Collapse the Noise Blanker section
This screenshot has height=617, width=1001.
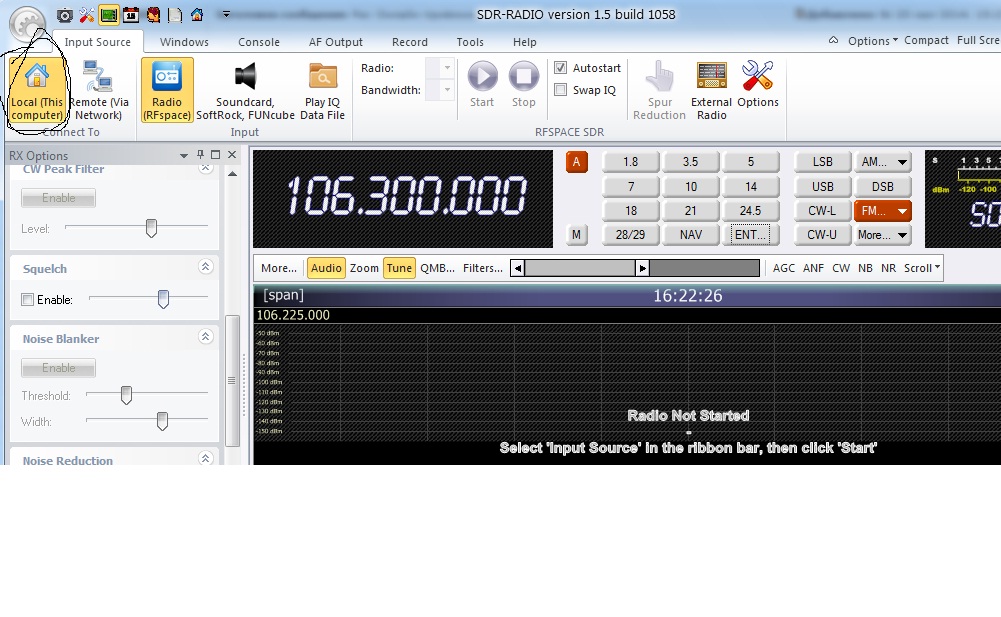205,339
